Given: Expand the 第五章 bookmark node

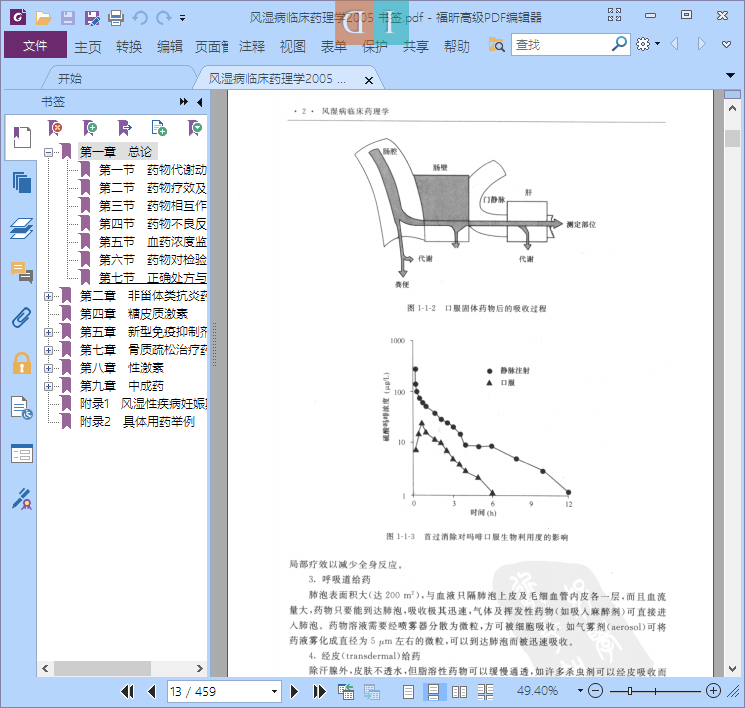Looking at the screenshot, I should pos(48,333).
